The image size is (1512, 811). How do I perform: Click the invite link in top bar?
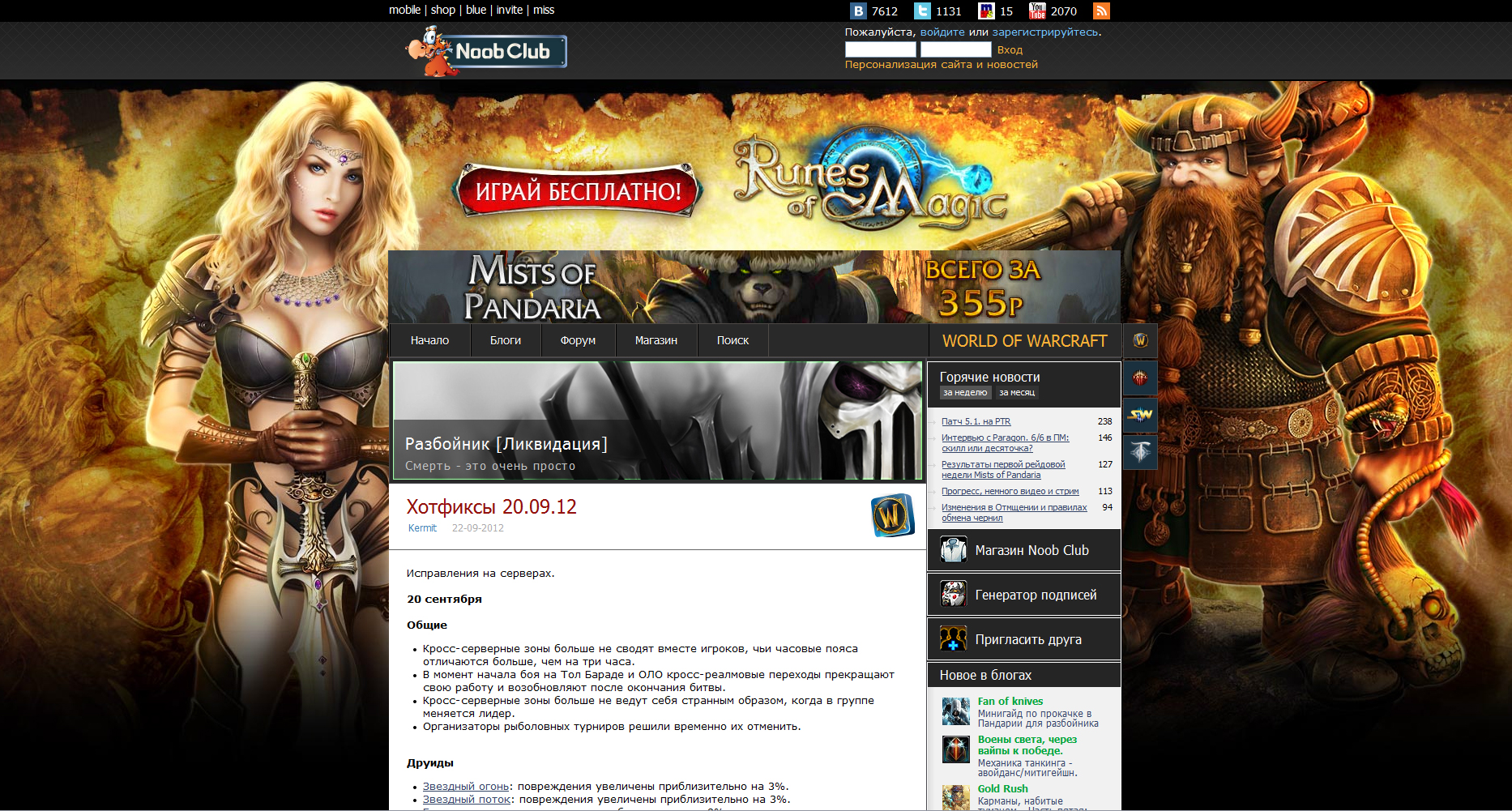click(510, 10)
